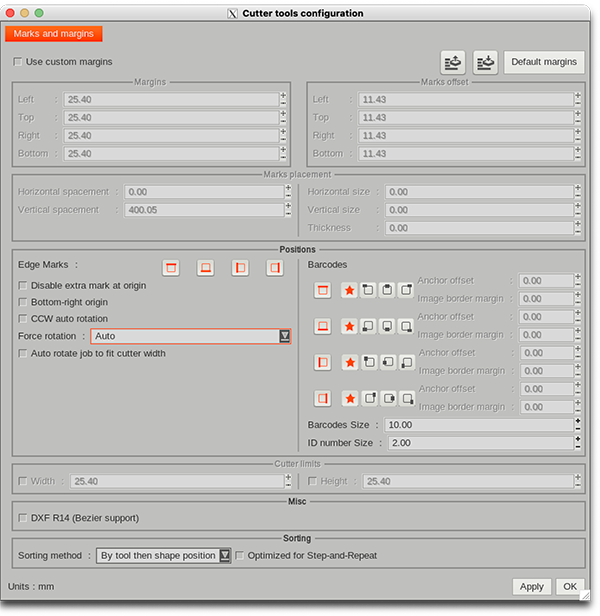This screenshot has height=616, width=600.
Task: Select the Marks and margins tab
Action: click(x=54, y=34)
